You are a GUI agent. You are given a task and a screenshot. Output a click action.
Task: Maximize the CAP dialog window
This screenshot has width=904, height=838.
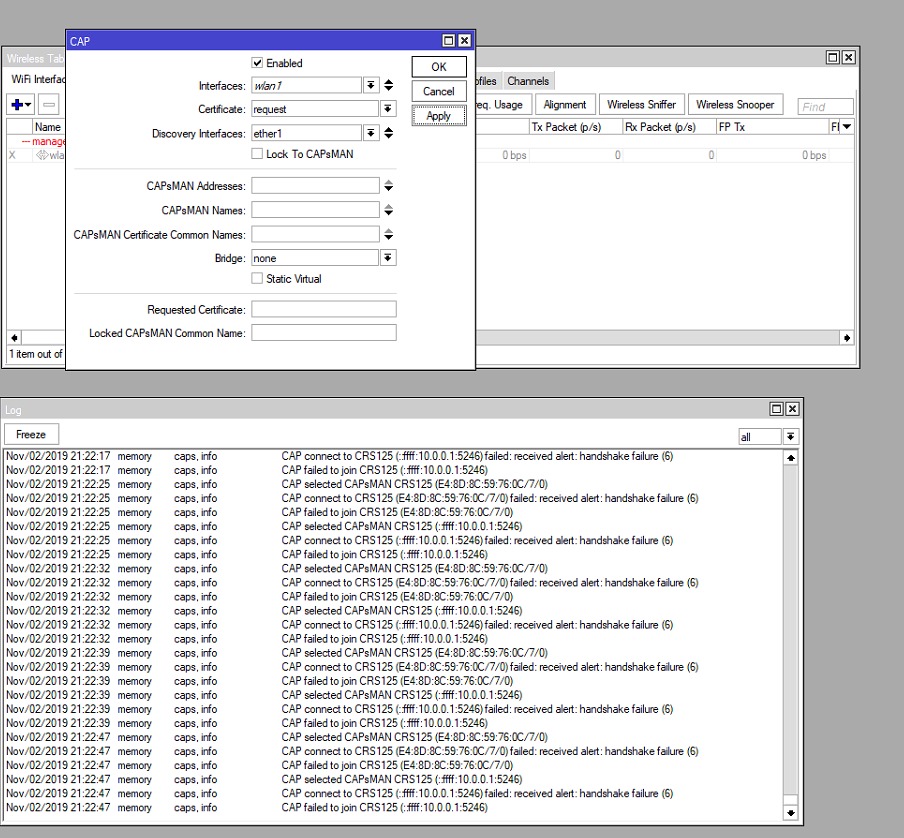pyautogui.click(x=449, y=41)
